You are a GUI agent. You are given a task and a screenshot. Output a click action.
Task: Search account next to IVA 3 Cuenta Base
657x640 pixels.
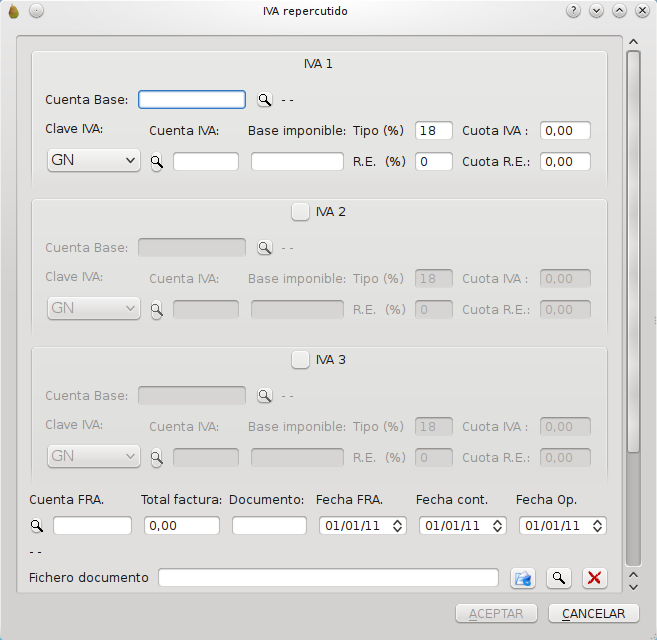[x=264, y=396]
